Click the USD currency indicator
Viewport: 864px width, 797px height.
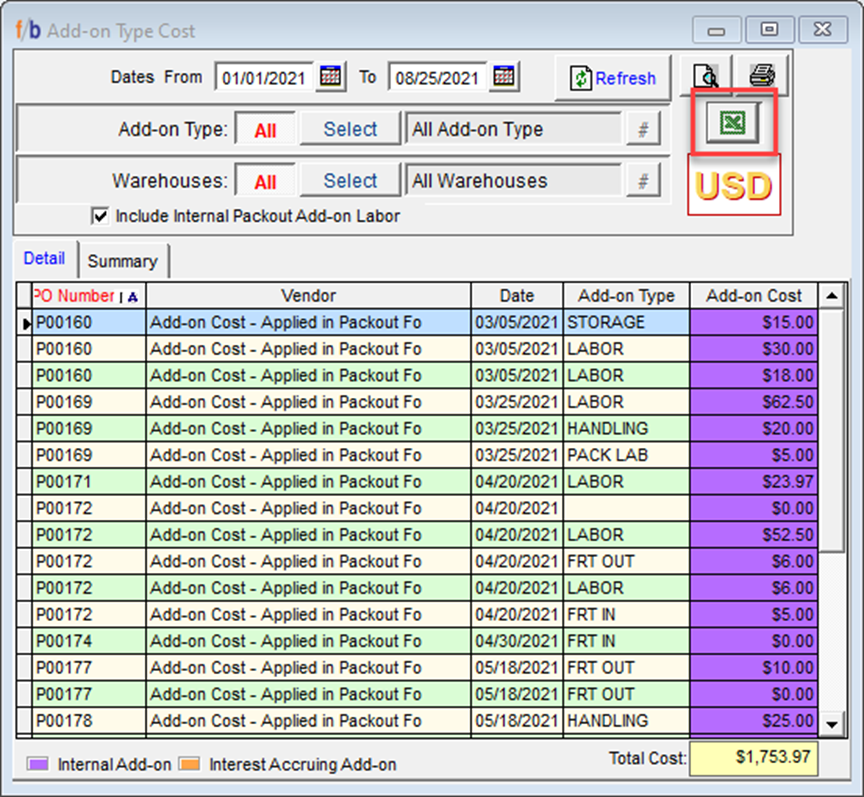[733, 186]
